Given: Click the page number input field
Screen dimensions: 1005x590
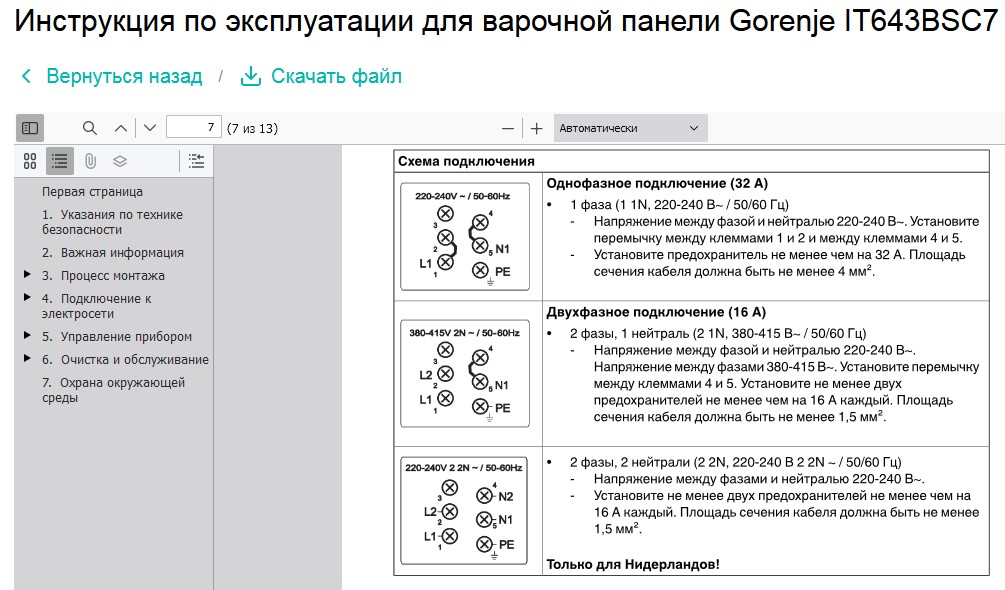Looking at the screenshot, I should [194, 127].
